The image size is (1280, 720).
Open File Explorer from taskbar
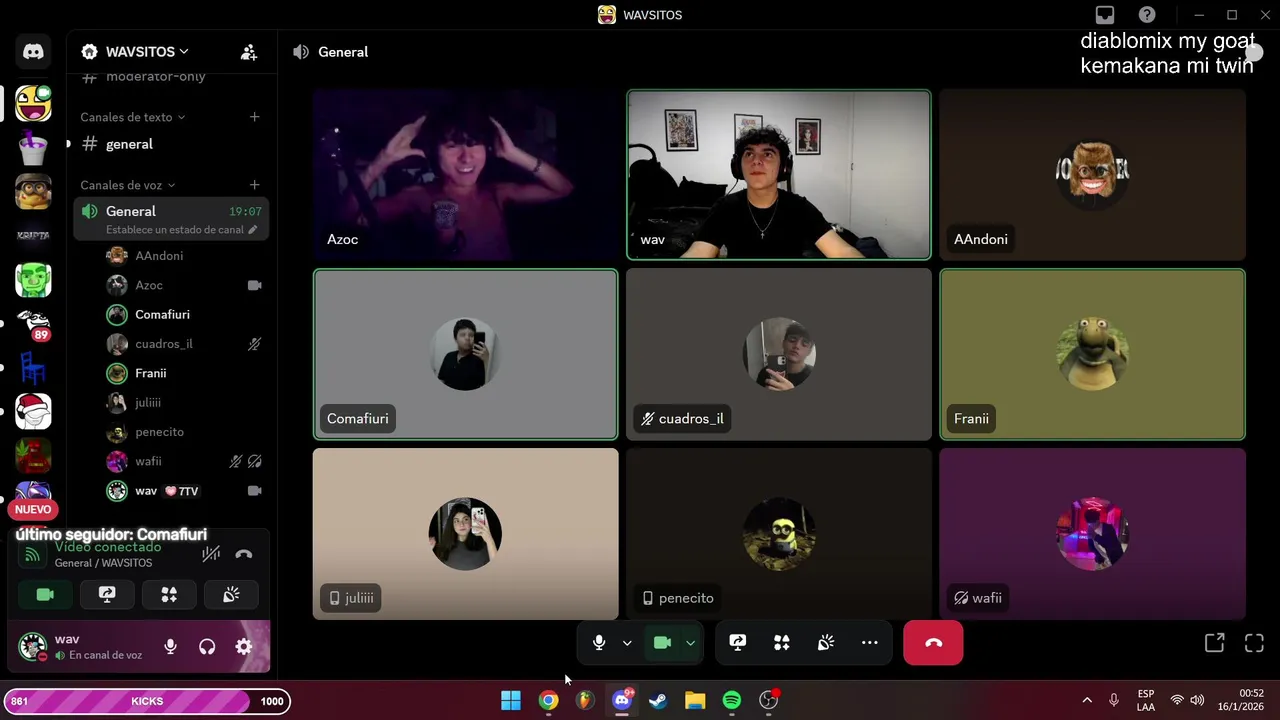695,700
